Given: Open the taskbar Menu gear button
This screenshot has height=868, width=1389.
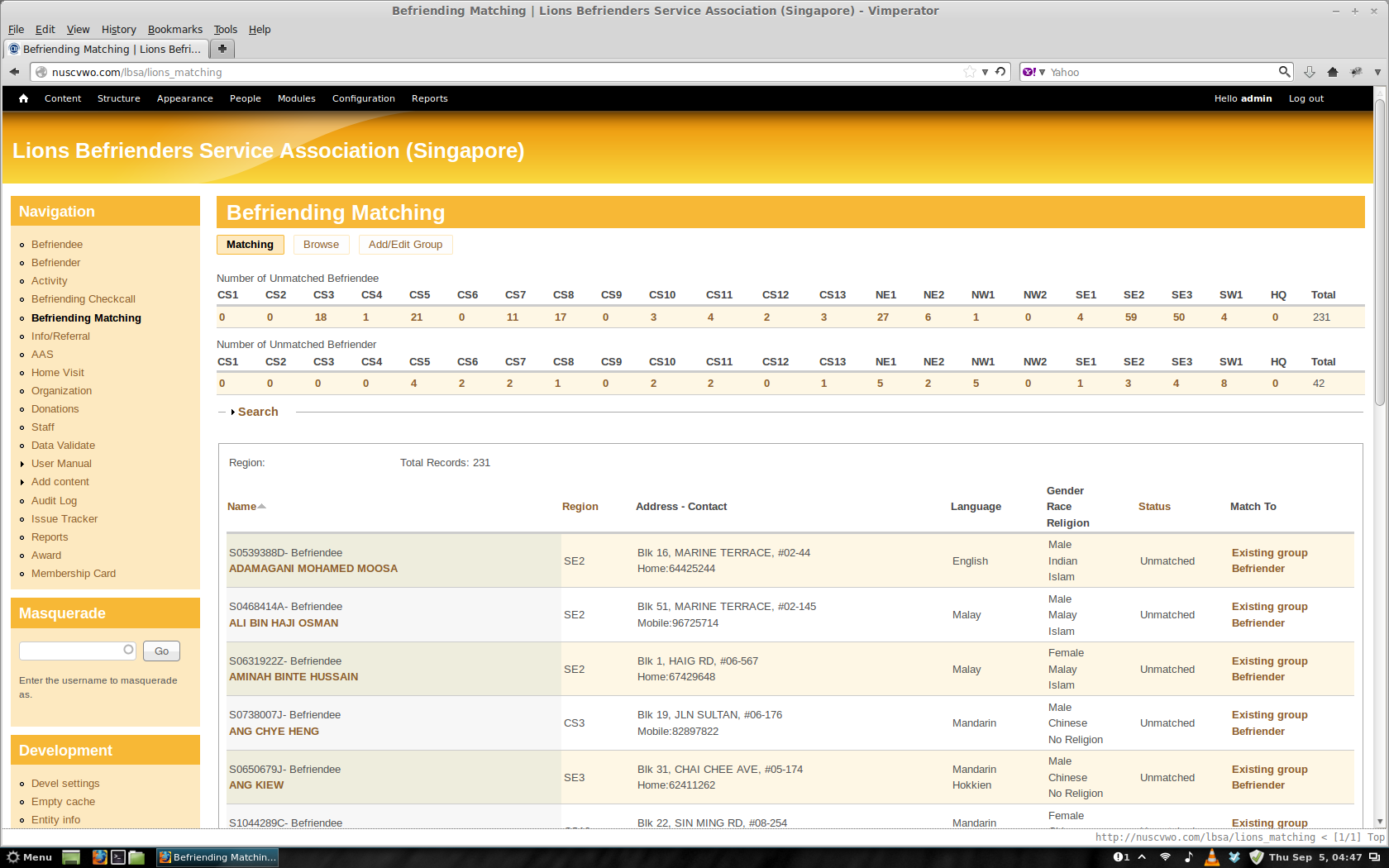Looking at the screenshot, I should point(29,857).
